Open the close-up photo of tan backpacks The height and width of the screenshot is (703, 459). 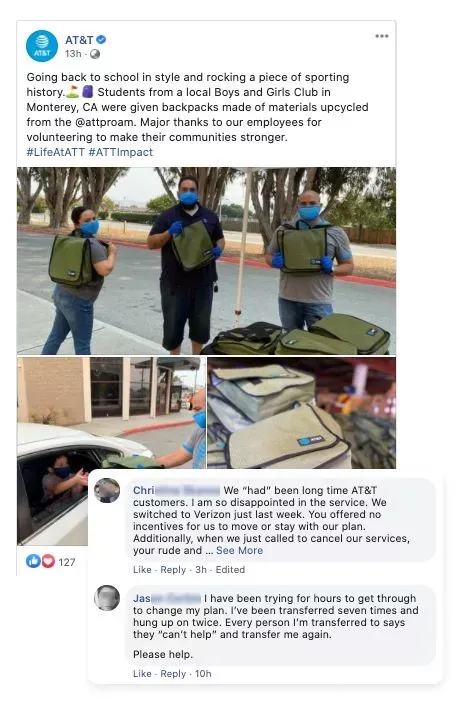click(302, 413)
